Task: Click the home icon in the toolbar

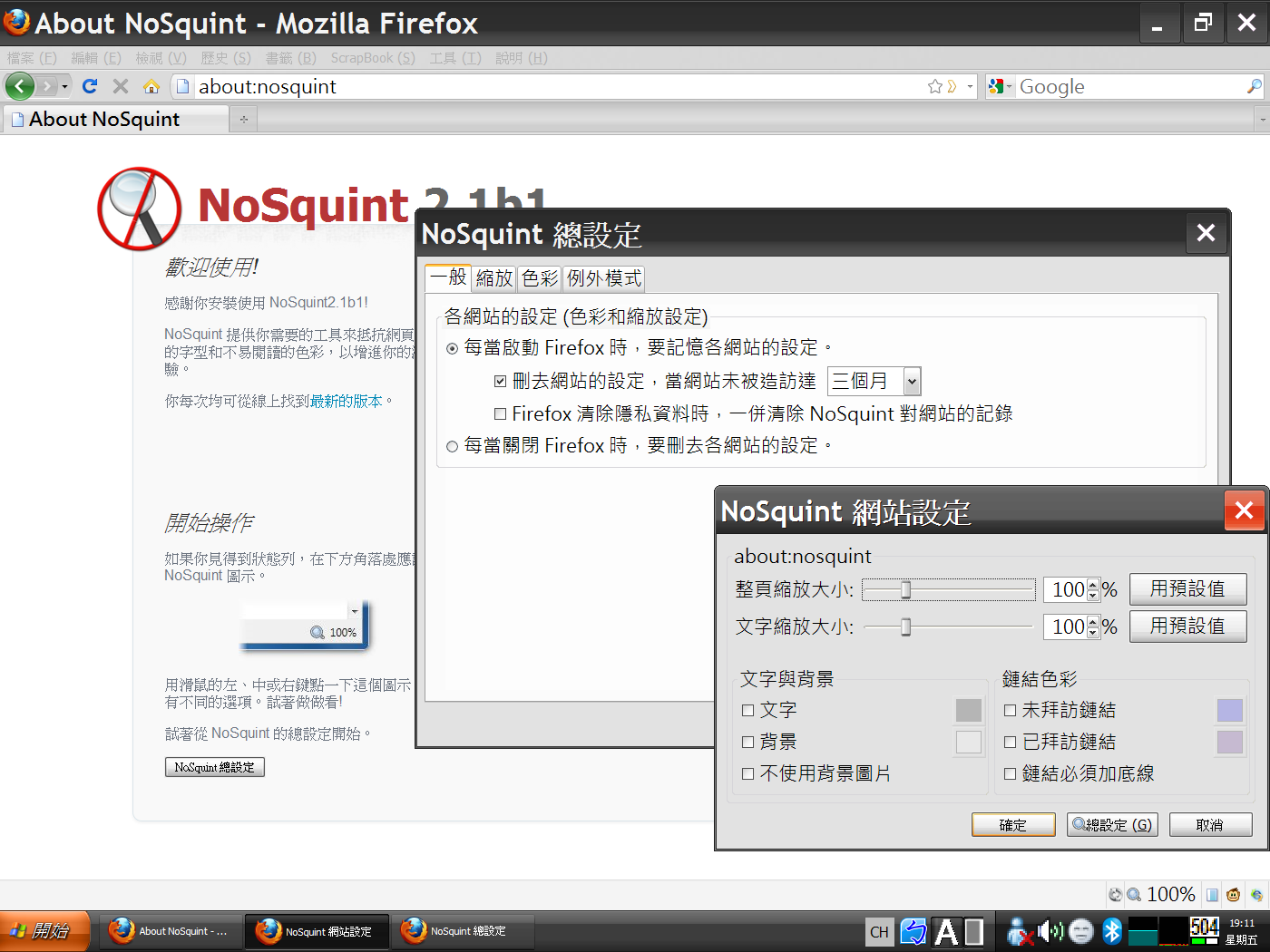Action: pos(151,86)
